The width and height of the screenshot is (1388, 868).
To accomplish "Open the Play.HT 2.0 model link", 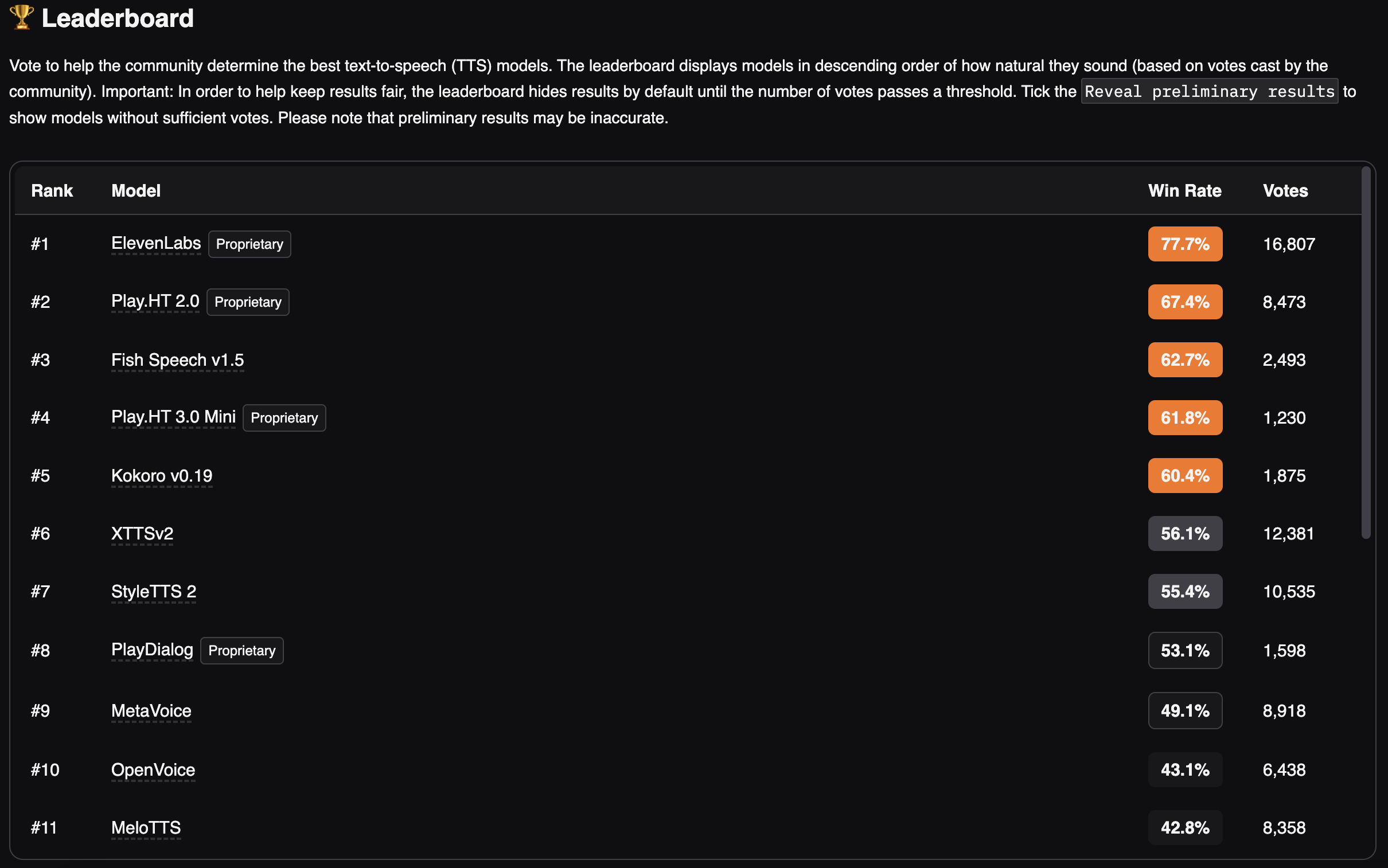I will [x=155, y=302].
